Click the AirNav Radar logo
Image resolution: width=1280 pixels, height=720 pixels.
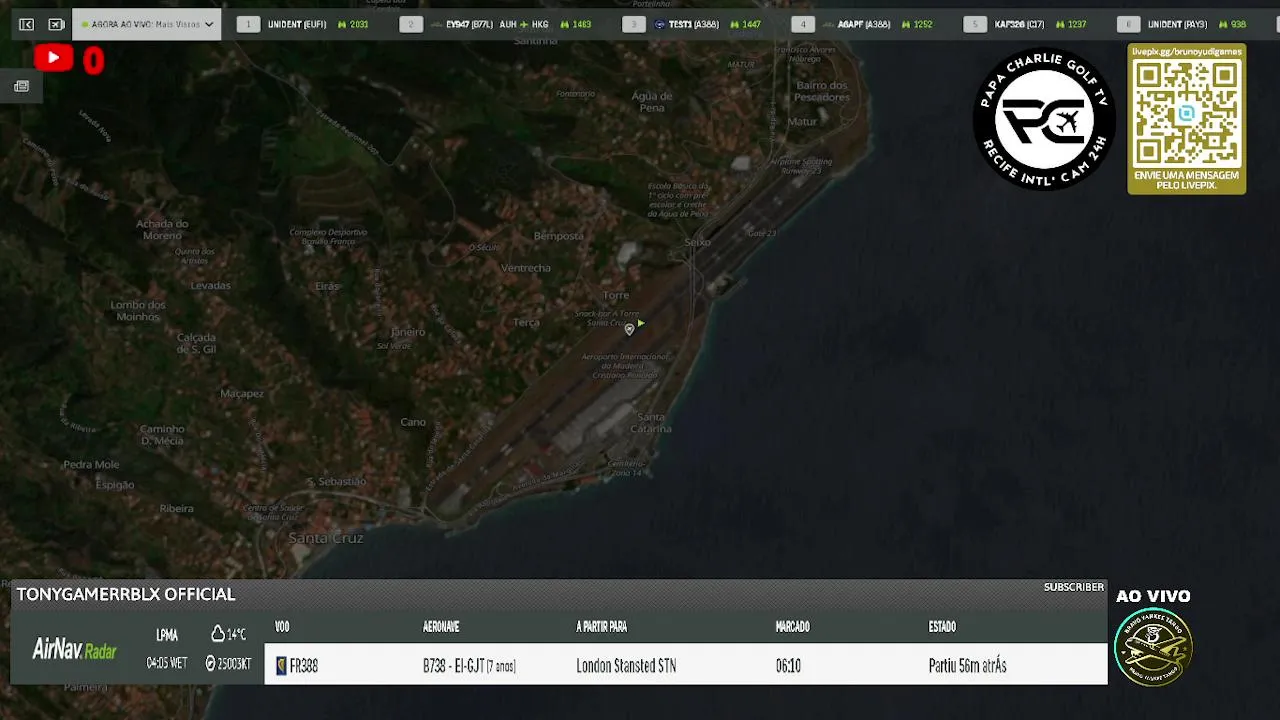point(74,650)
